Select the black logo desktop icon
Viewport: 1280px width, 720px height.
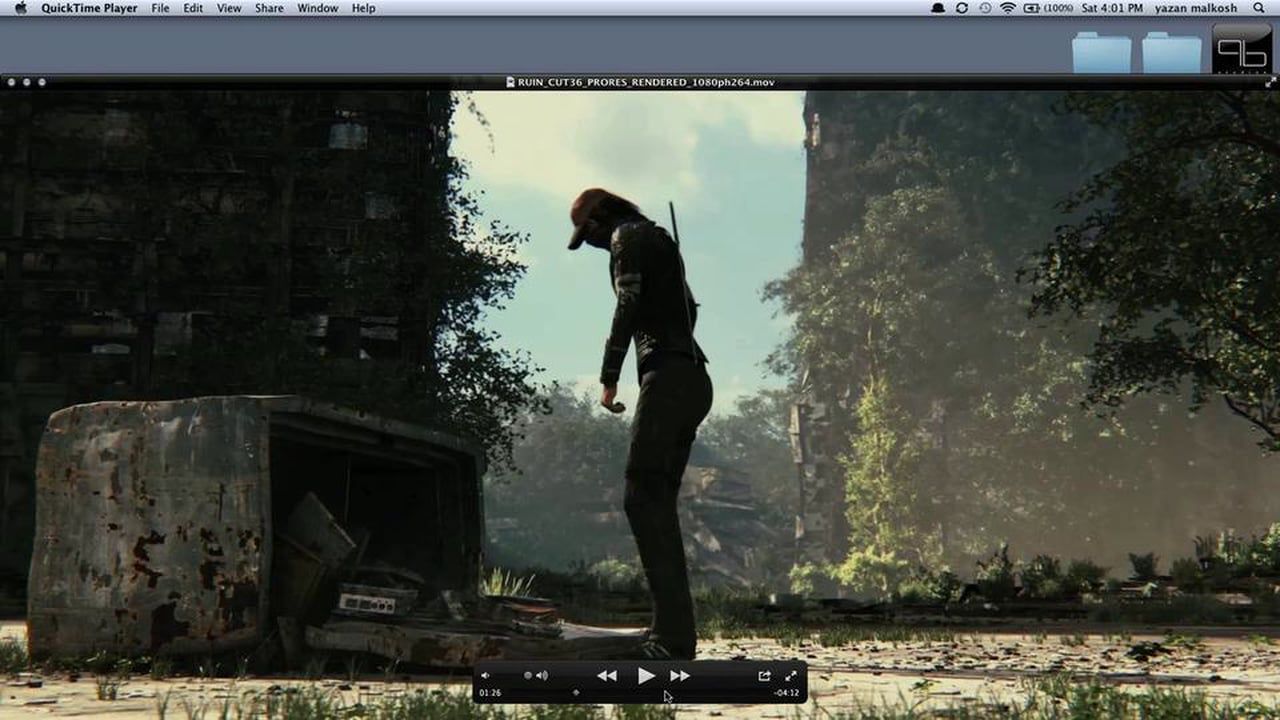(x=1242, y=49)
